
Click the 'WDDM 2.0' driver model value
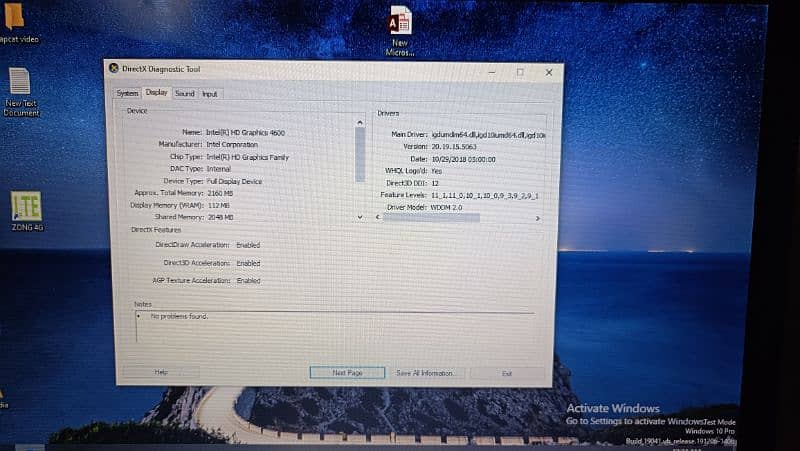pos(446,208)
